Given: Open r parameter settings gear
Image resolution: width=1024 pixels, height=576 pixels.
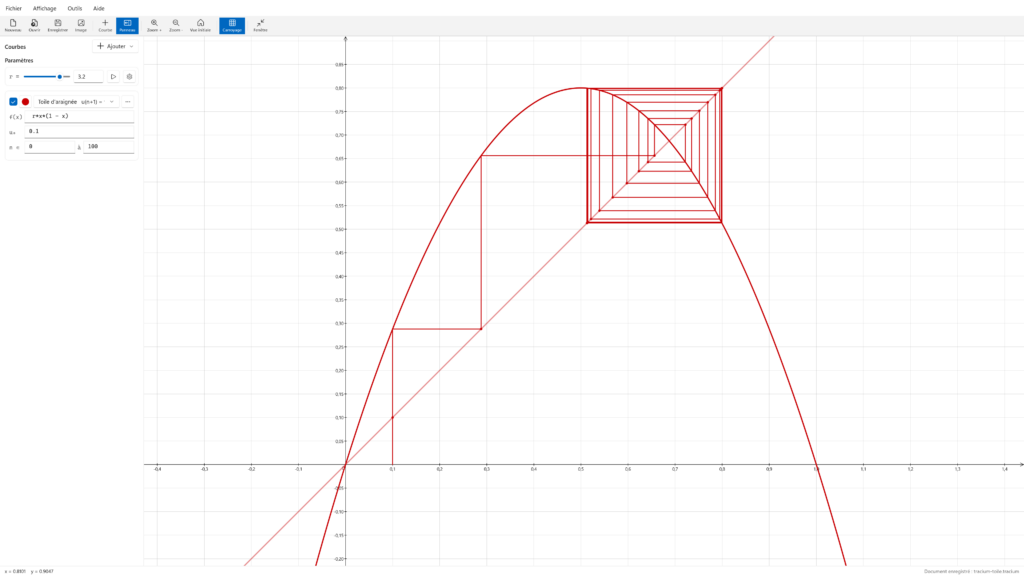Looking at the screenshot, I should click(x=129, y=77).
